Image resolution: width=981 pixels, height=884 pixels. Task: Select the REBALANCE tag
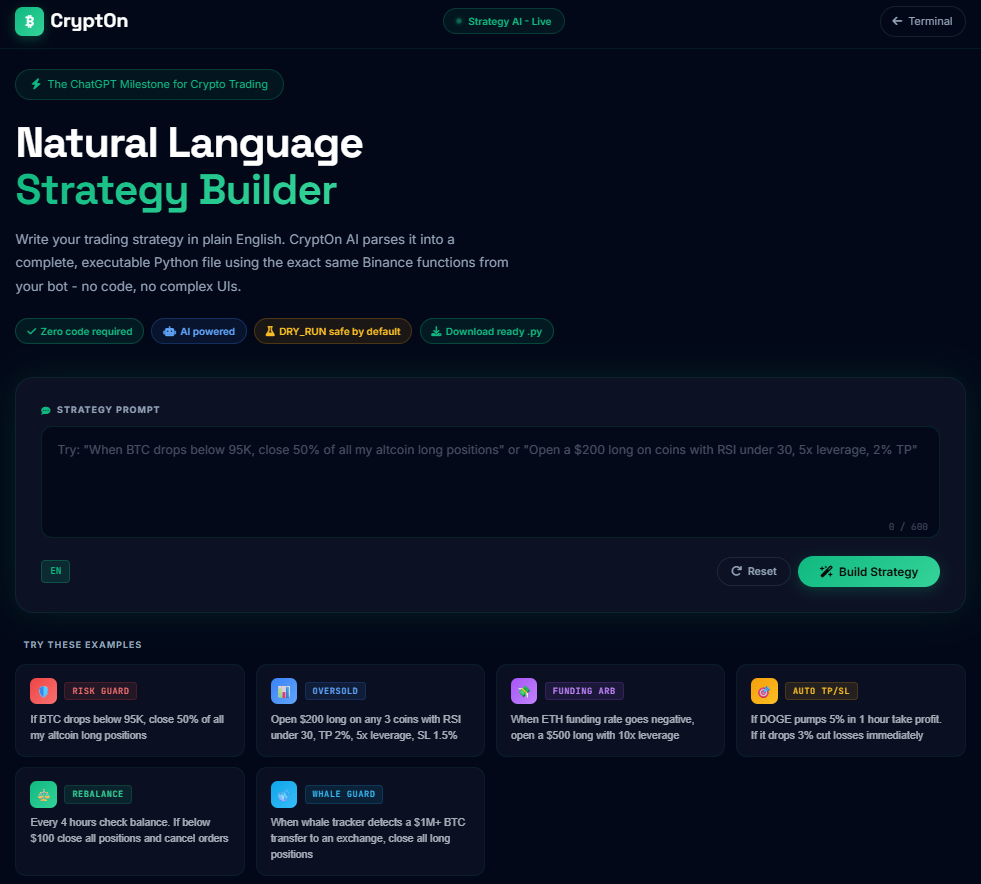click(x=98, y=794)
